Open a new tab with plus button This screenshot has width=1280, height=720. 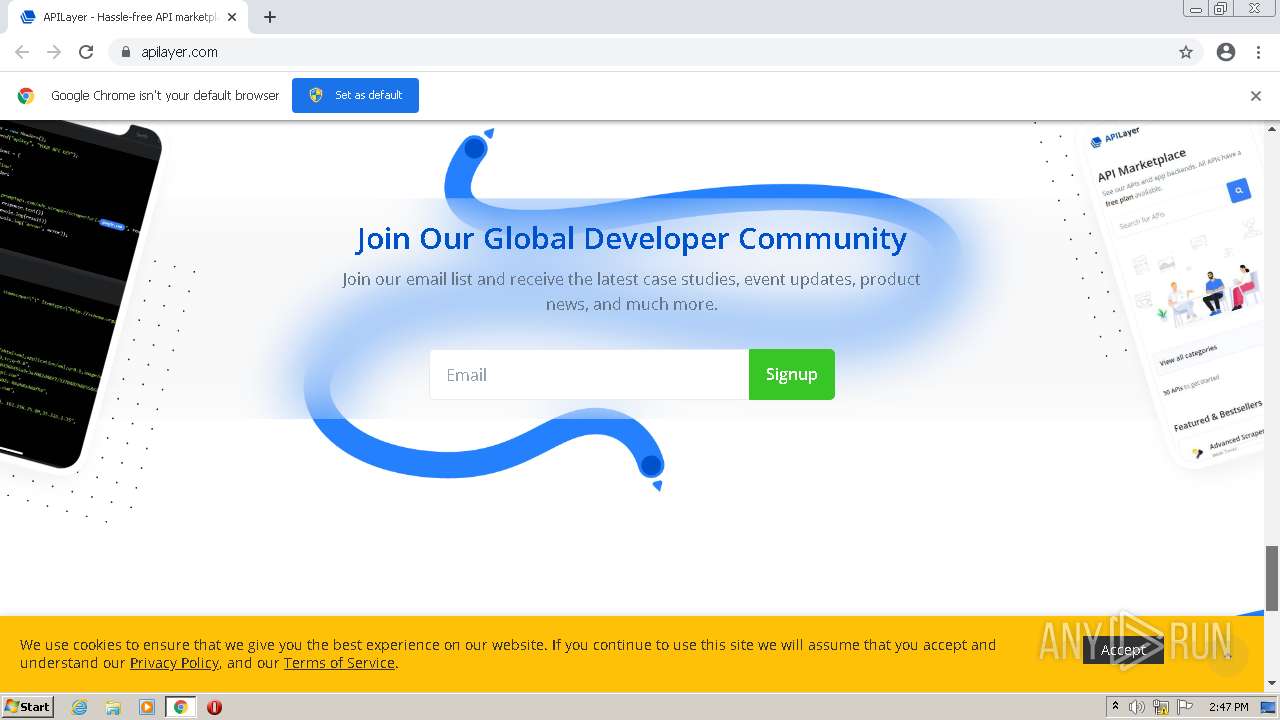point(270,17)
